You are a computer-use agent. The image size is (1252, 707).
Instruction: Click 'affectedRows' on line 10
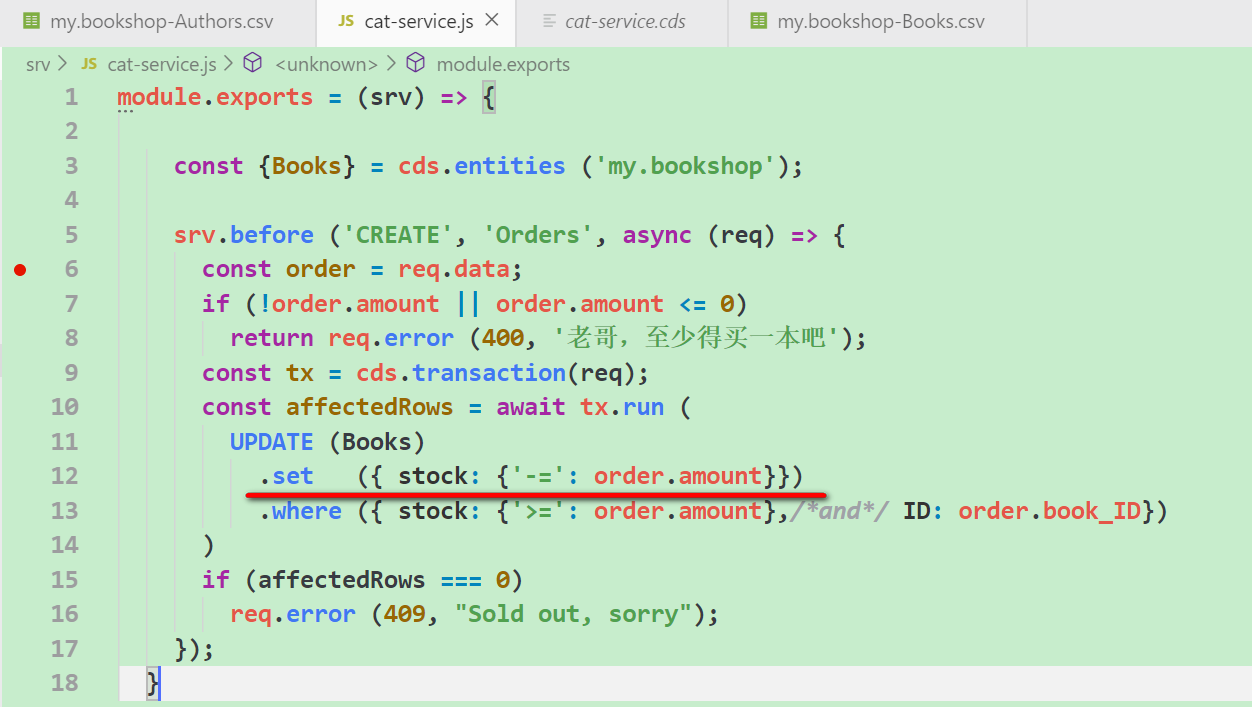tap(369, 407)
